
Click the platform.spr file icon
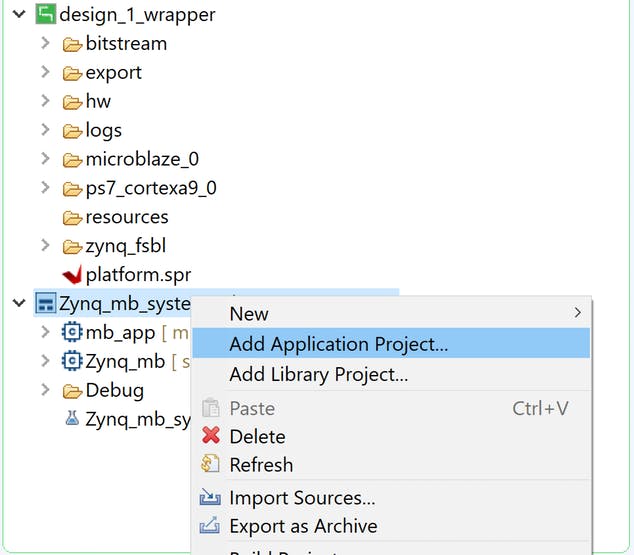tap(71, 274)
